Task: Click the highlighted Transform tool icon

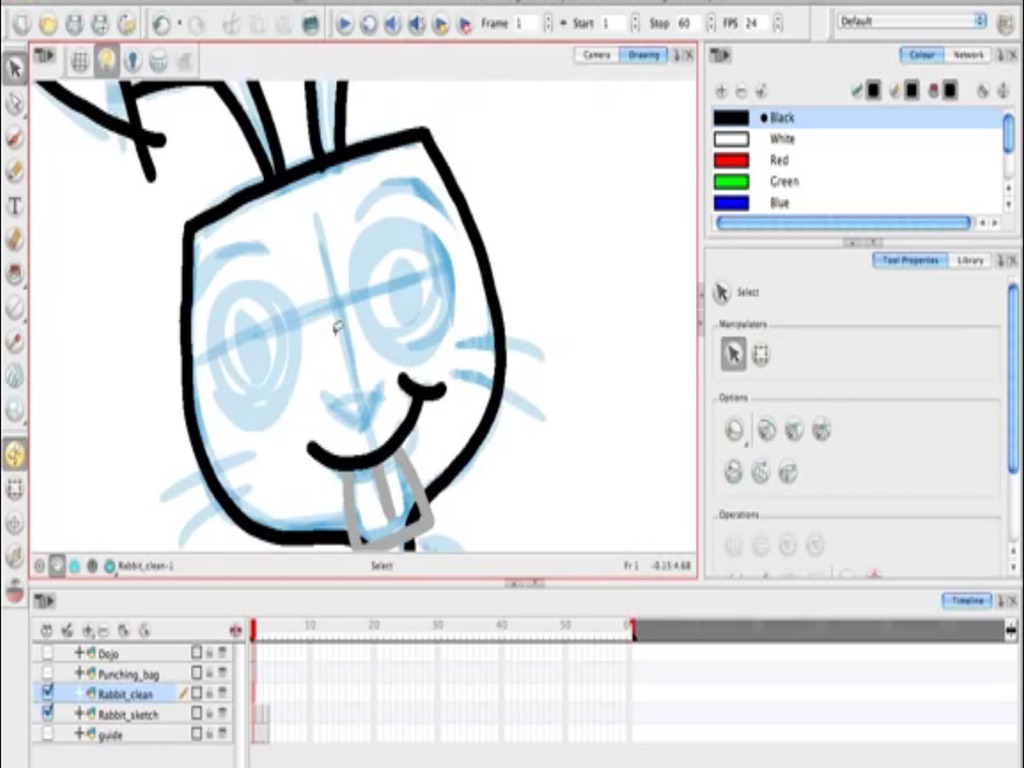Action: coord(14,455)
